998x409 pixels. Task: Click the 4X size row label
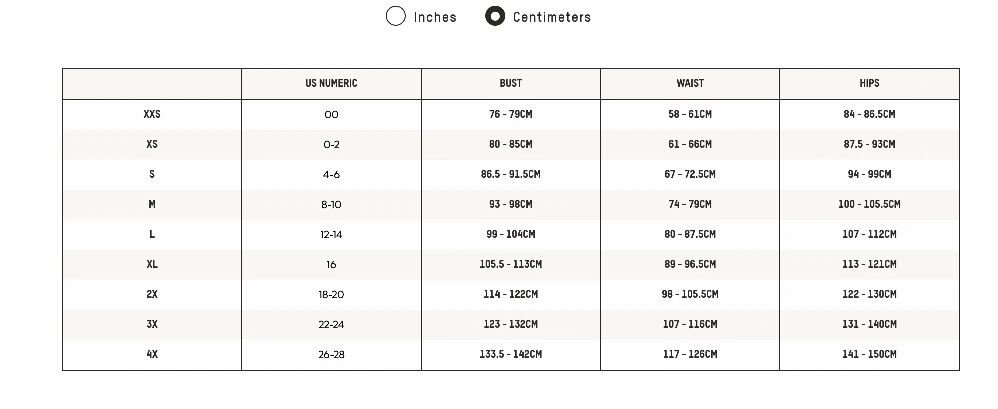pyautogui.click(x=152, y=354)
